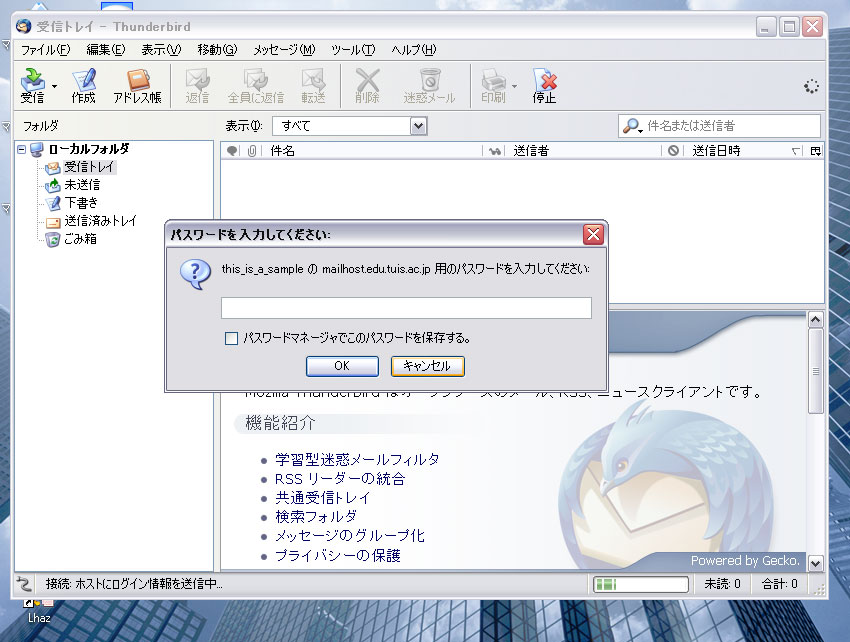Select the 受信トレイ inbox folder
The image size is (850, 642).
[89, 166]
